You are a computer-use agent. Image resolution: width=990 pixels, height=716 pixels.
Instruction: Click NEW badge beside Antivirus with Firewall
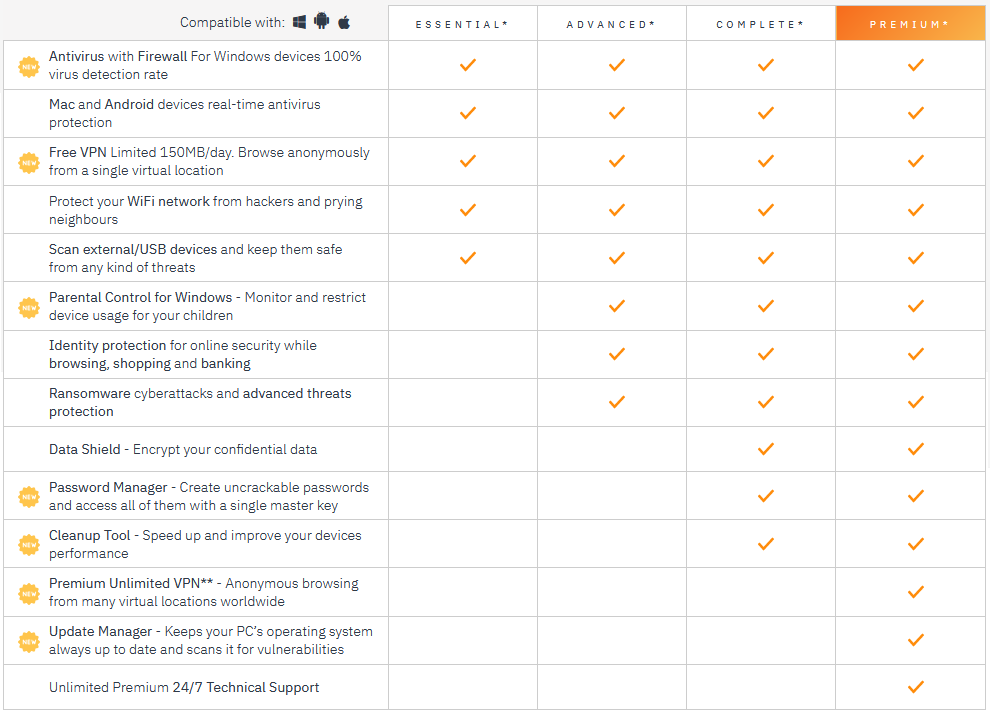click(29, 66)
